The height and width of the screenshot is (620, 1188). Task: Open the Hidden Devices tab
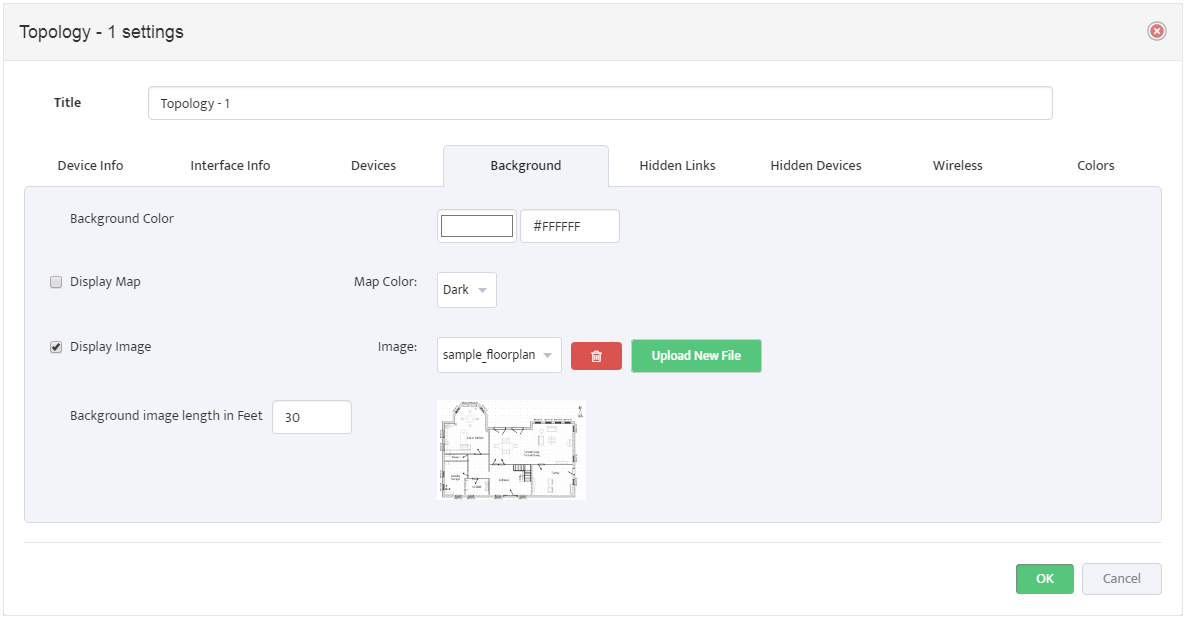(x=816, y=165)
